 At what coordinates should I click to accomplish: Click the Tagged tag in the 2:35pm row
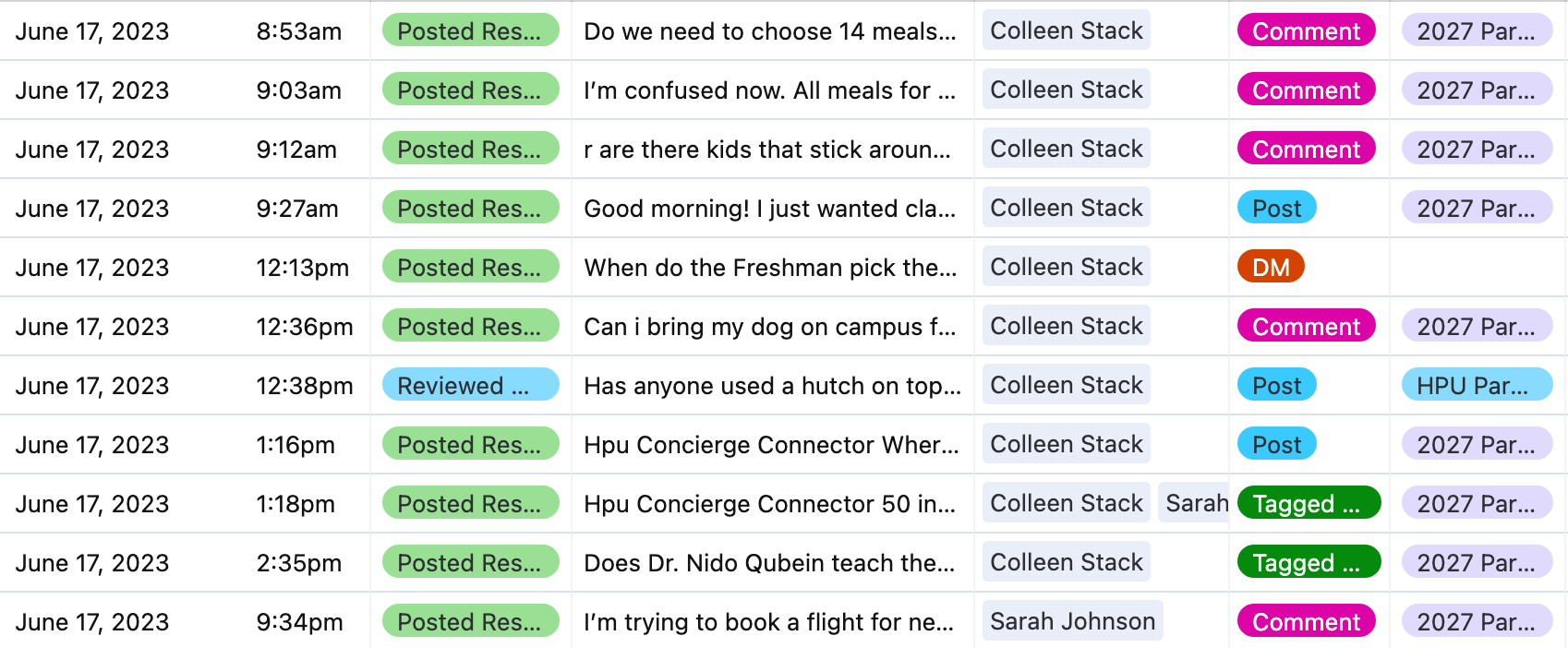(x=1308, y=563)
